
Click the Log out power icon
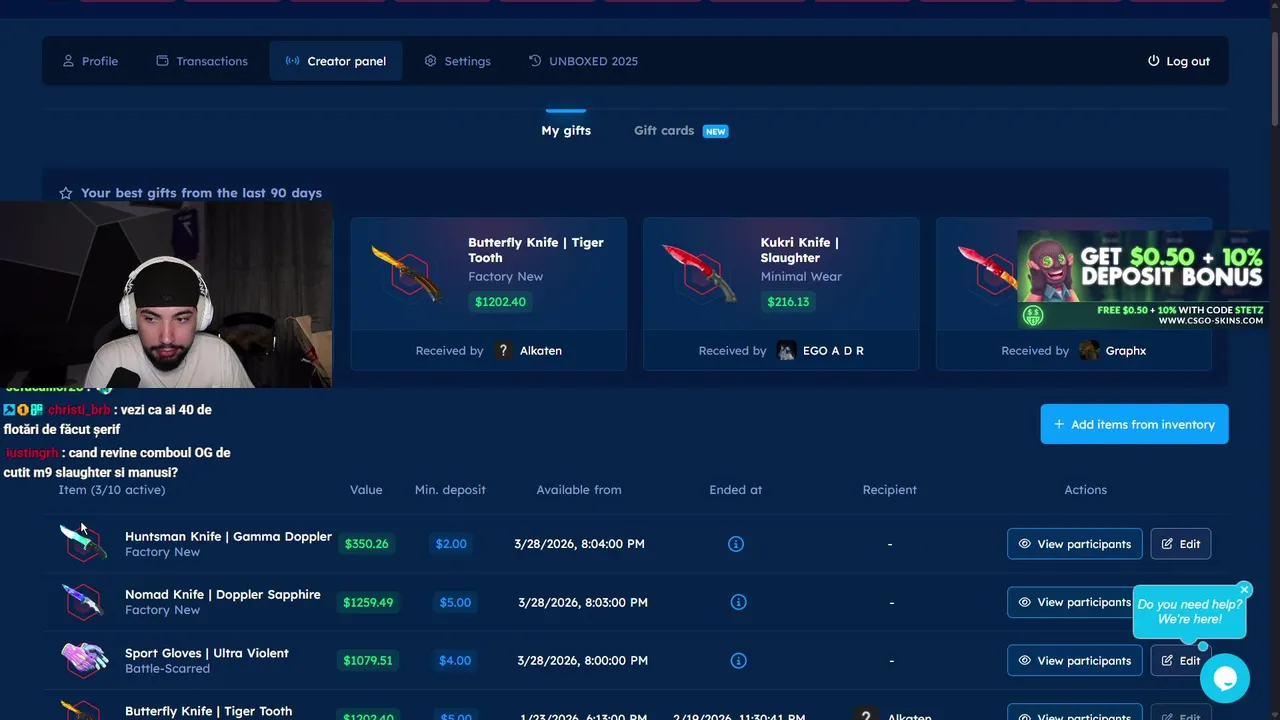coord(1153,61)
